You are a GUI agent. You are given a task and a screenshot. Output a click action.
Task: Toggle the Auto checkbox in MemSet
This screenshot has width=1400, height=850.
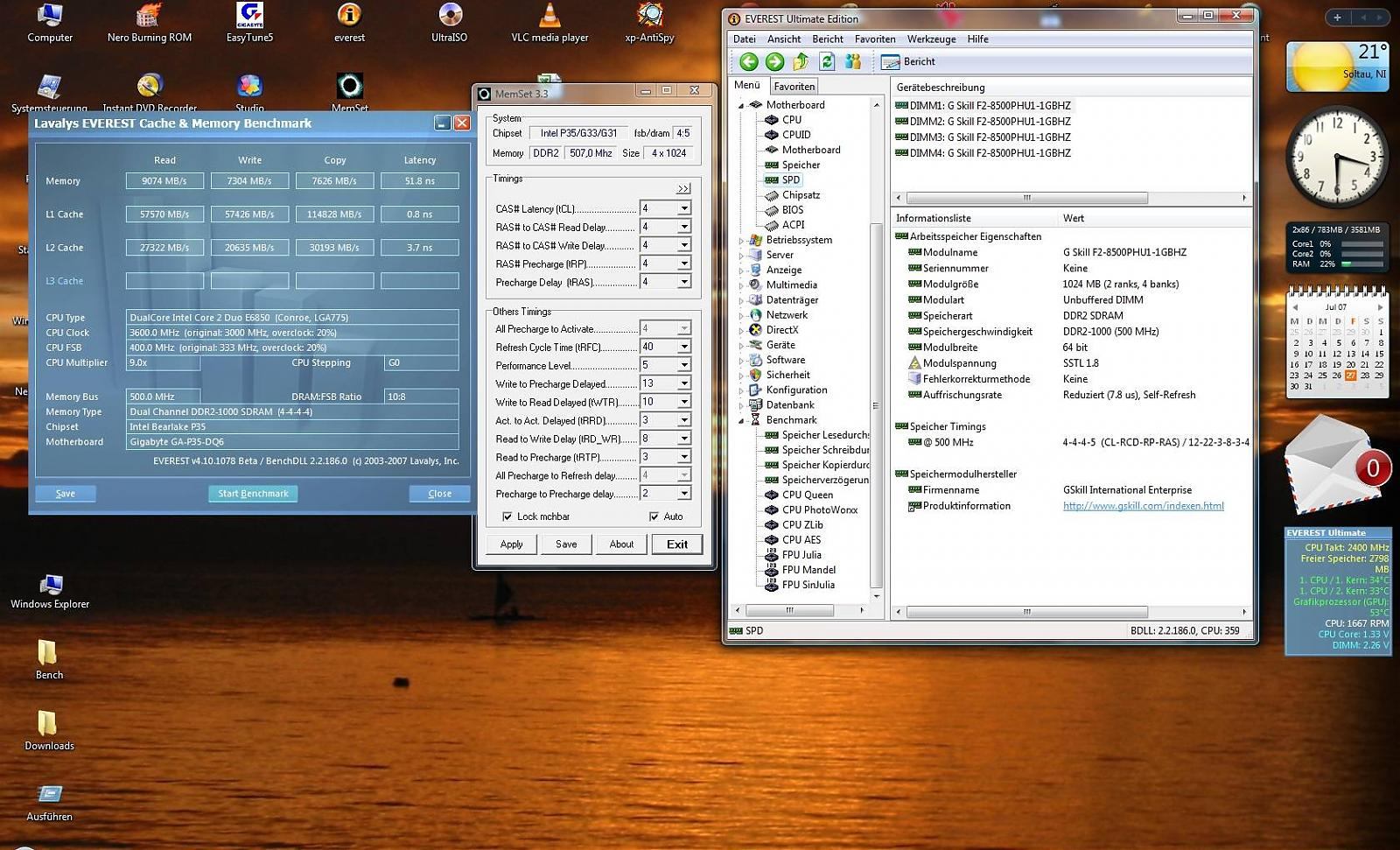(654, 516)
